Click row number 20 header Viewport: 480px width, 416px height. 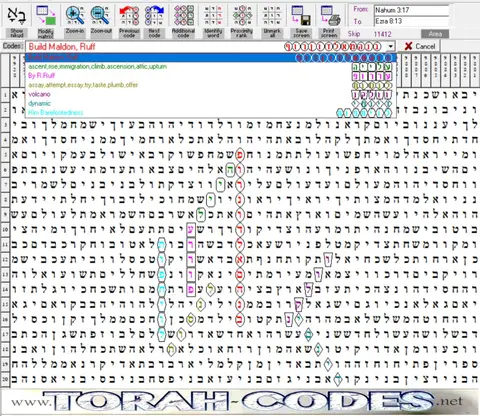pos(5,379)
